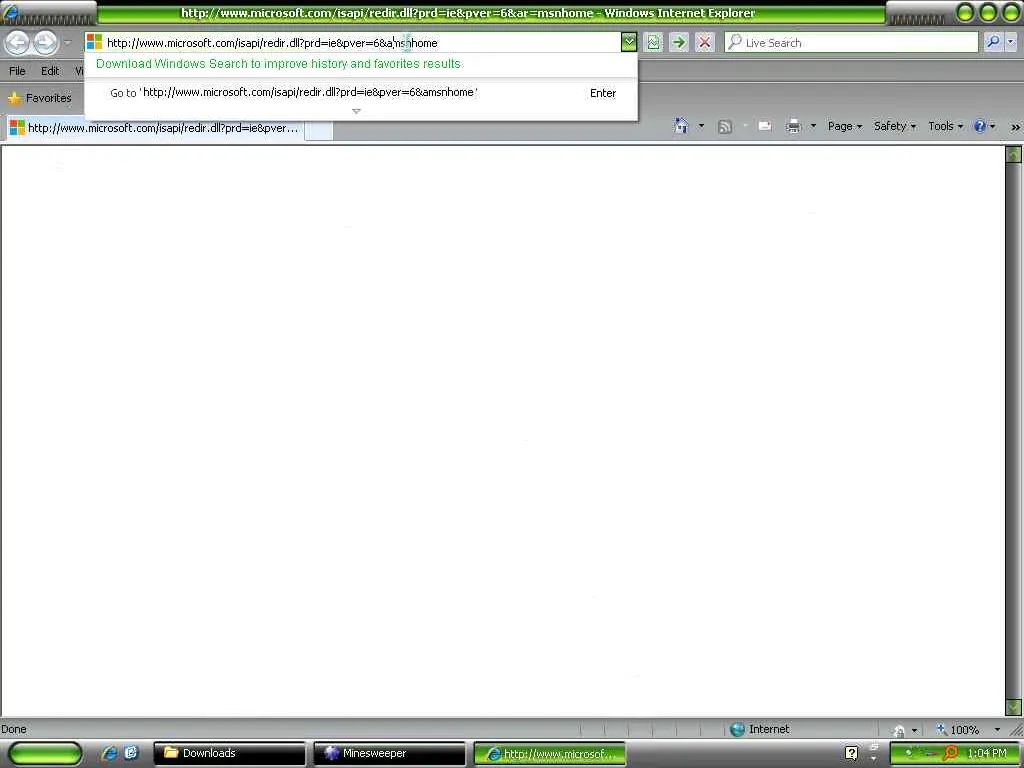The width and height of the screenshot is (1024, 768).
Task: Open the search provider options dropdown
Action: pyautogui.click(x=1011, y=42)
